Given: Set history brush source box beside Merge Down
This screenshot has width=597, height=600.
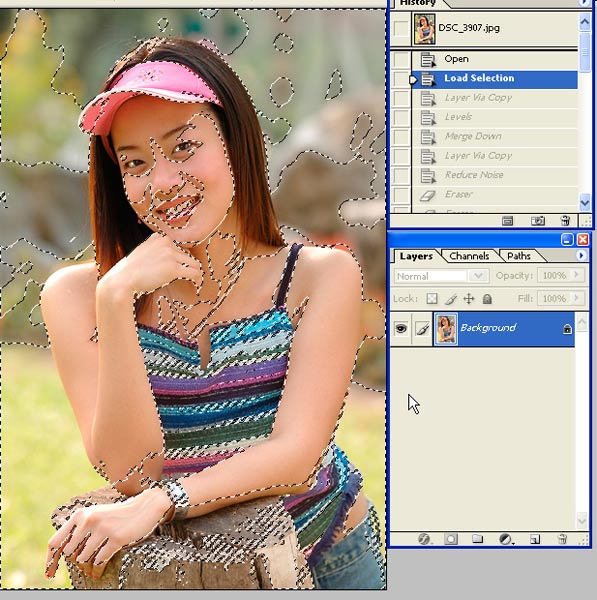Looking at the screenshot, I should click(x=401, y=137).
